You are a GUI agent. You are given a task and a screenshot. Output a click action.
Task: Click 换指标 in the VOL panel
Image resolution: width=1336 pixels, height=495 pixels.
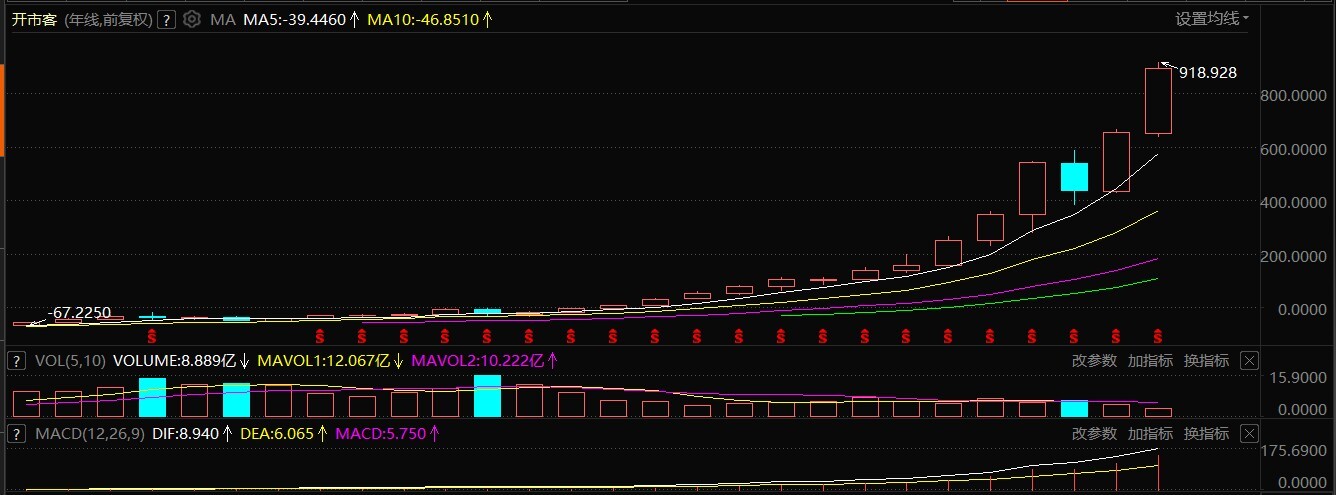click(x=1206, y=360)
